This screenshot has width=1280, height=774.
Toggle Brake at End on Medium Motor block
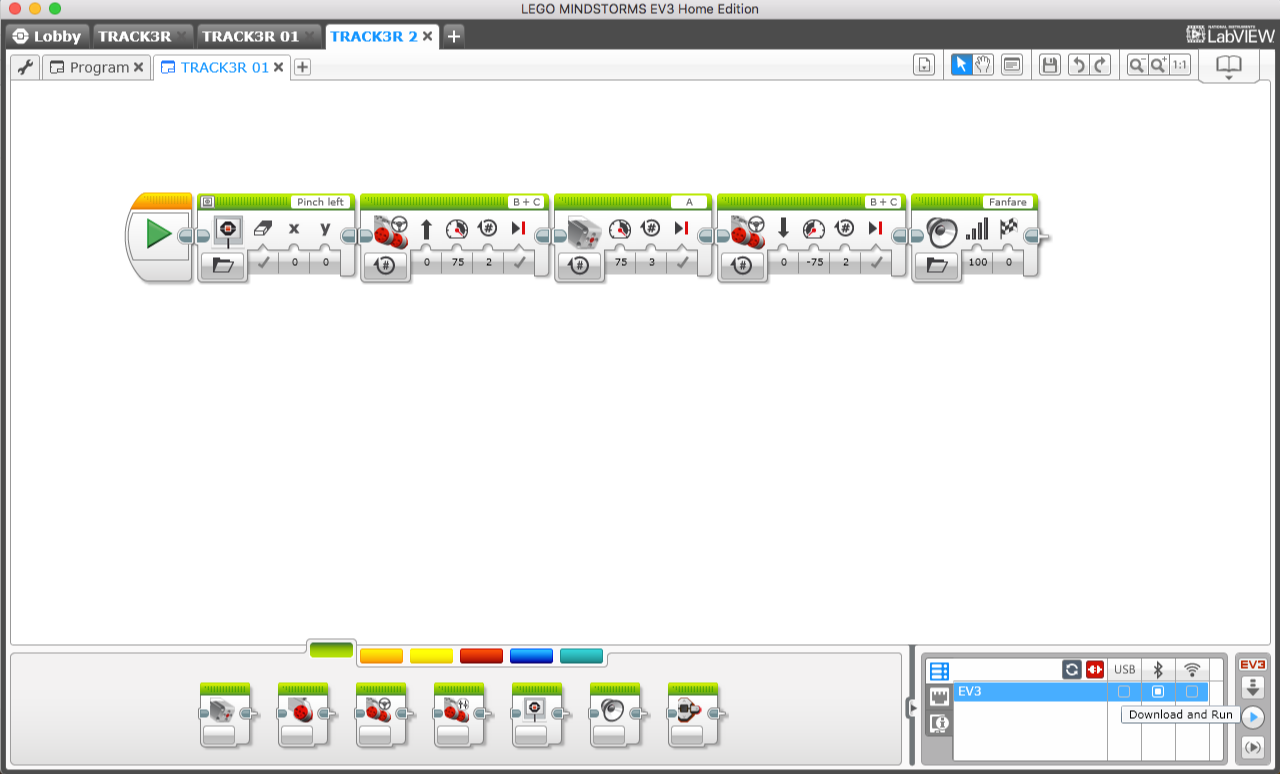[x=682, y=264]
